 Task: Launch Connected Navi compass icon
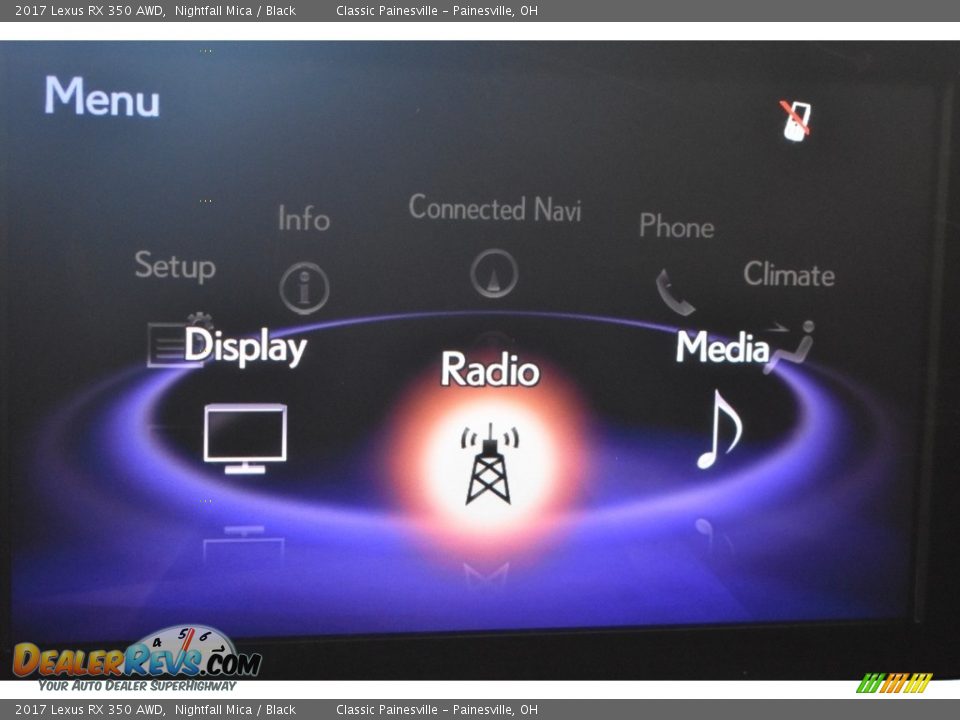494,273
